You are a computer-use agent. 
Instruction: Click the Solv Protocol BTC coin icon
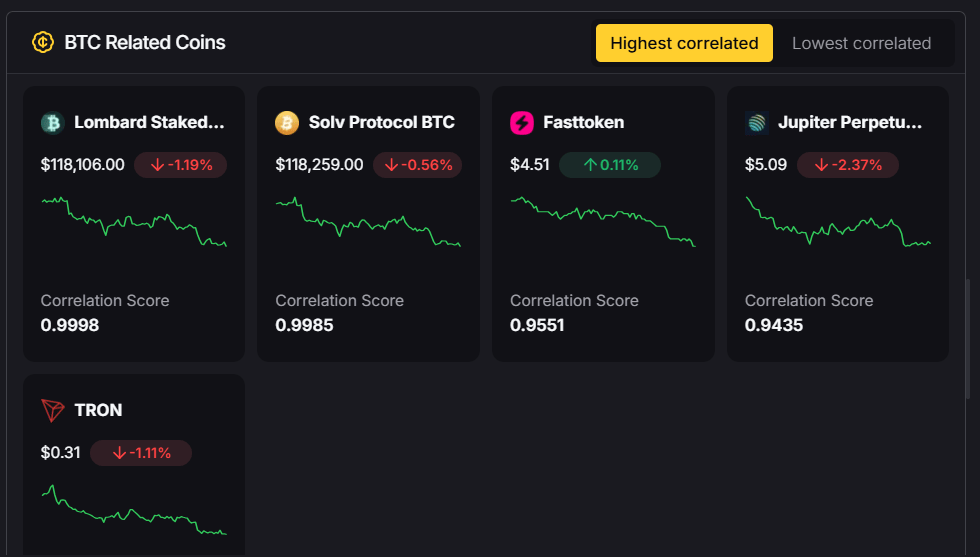coord(287,123)
